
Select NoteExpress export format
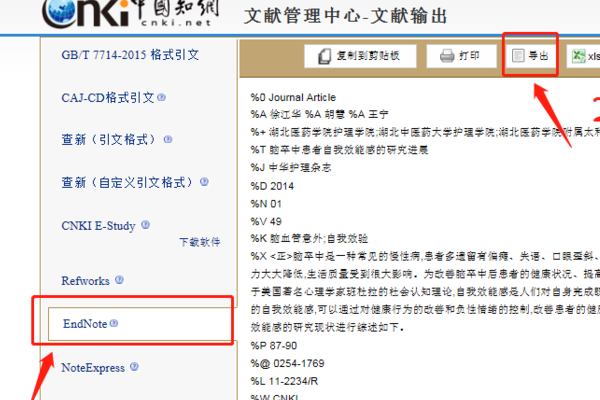tap(93, 367)
